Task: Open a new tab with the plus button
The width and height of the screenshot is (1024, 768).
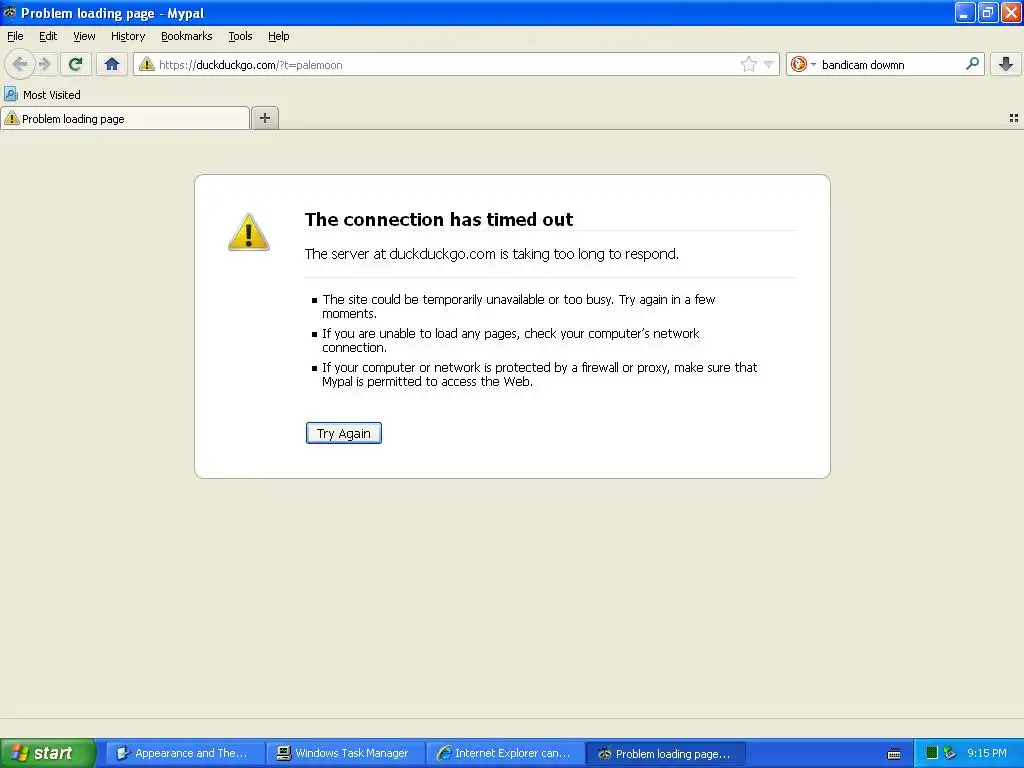Action: tap(264, 118)
